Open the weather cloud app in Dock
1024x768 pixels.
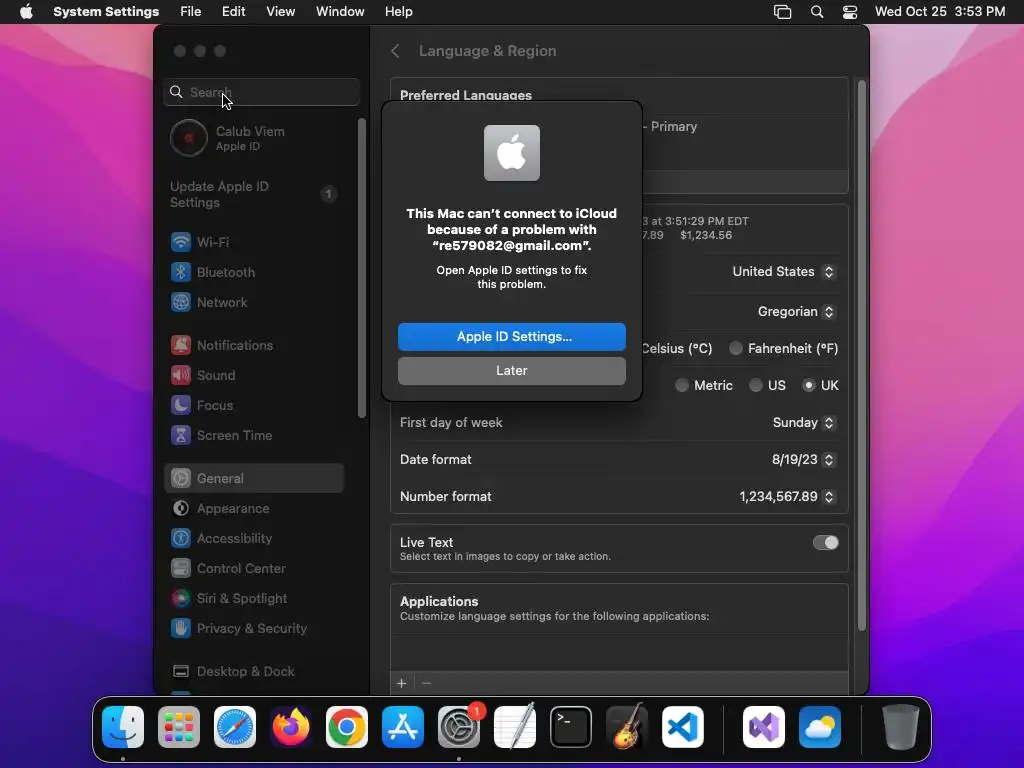[x=820, y=727]
